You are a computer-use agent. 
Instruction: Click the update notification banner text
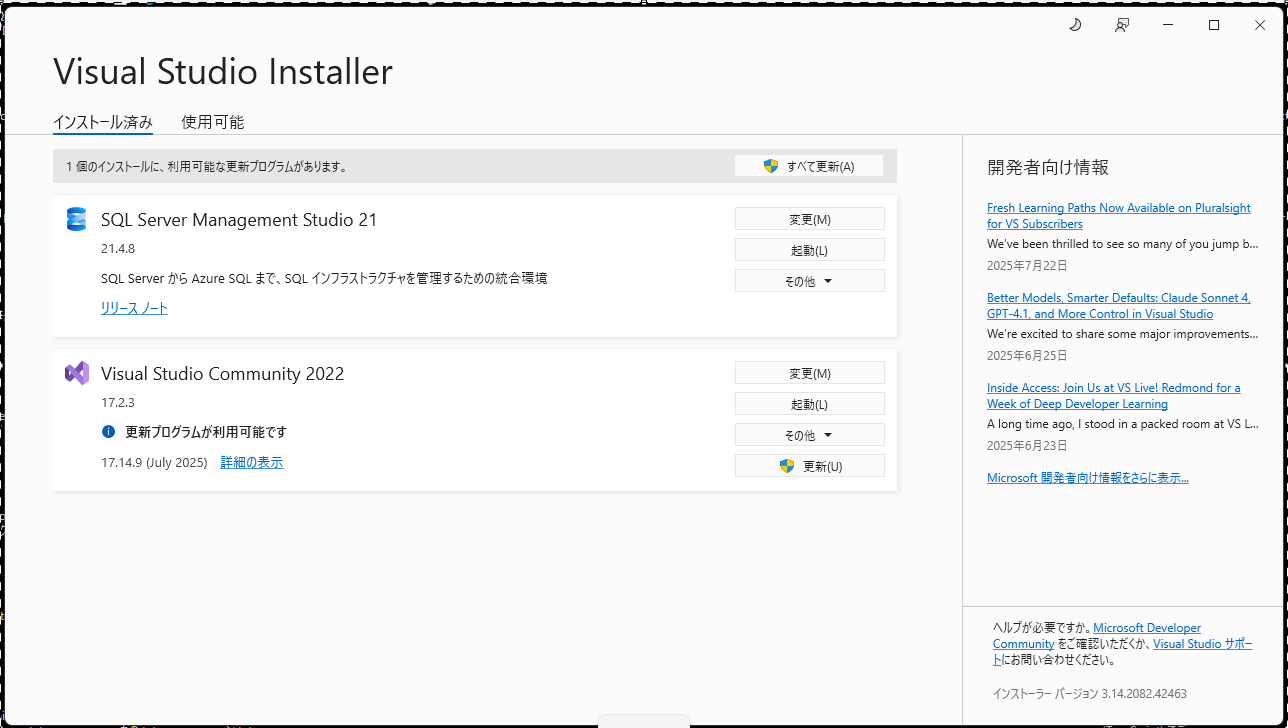click(207, 167)
